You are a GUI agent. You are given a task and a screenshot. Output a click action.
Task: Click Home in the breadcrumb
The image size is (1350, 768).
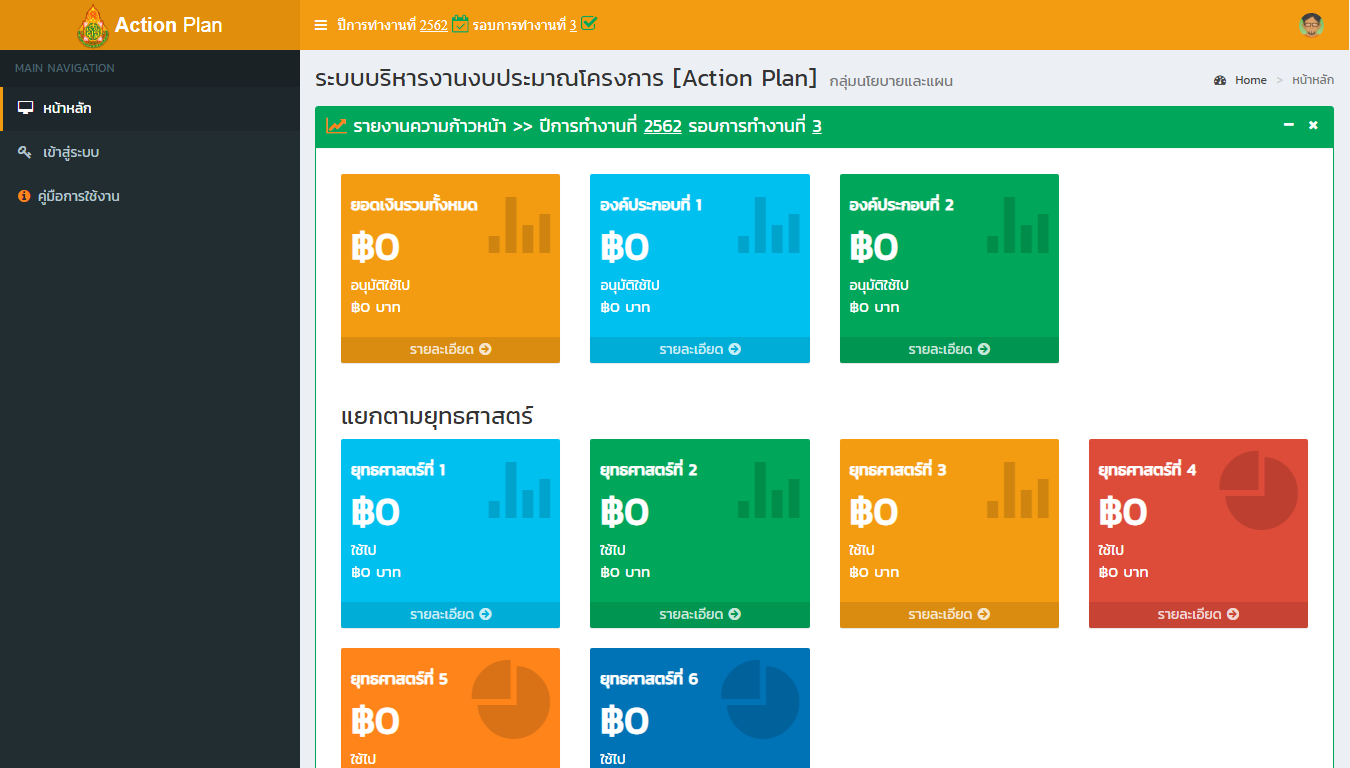[x=1251, y=80]
